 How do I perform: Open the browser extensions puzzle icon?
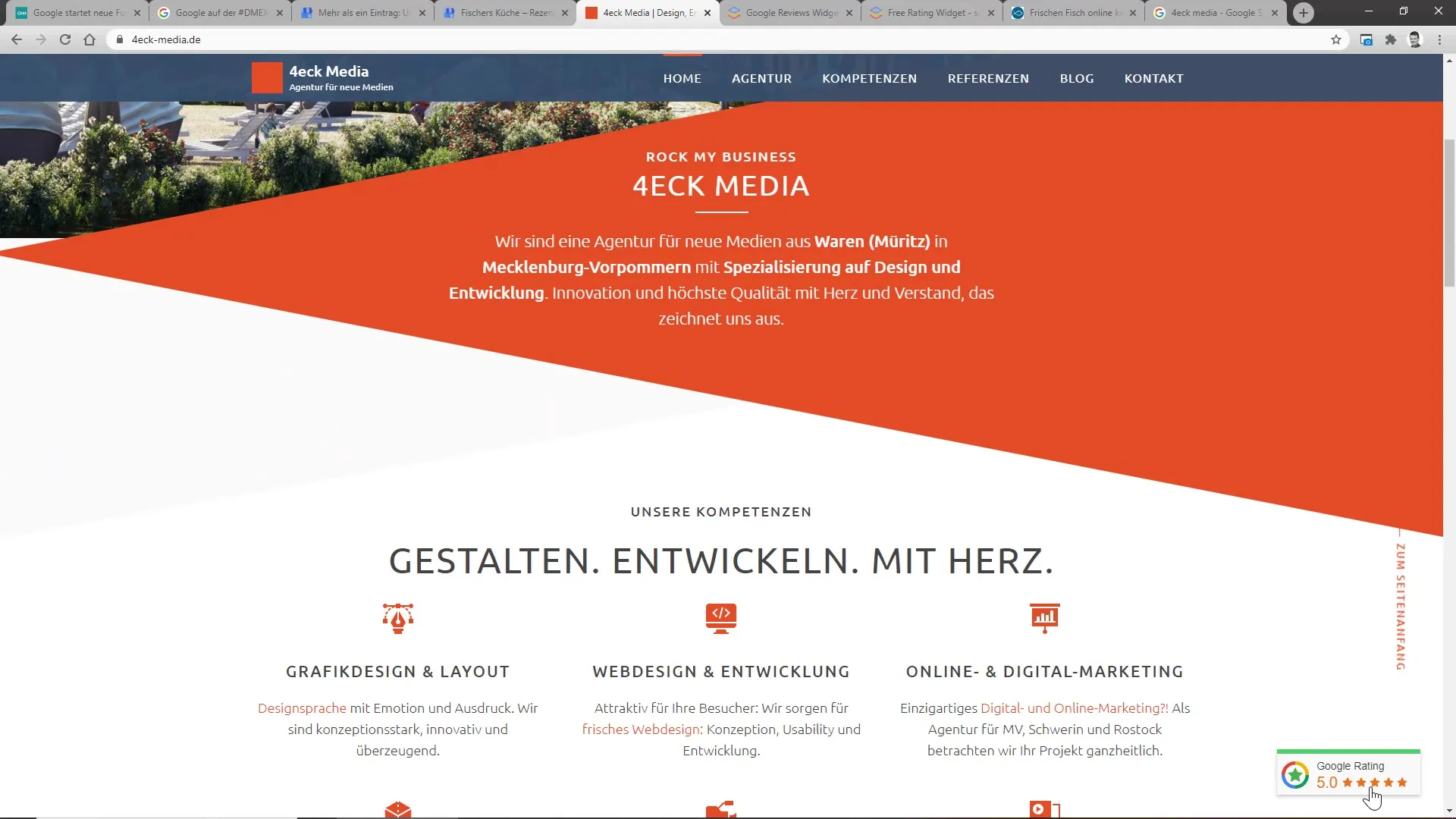(x=1391, y=39)
